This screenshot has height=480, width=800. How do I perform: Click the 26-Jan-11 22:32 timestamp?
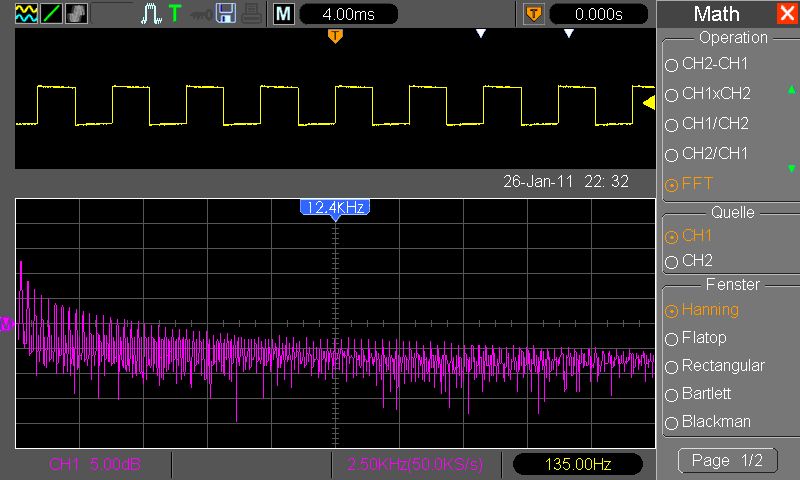tap(566, 181)
